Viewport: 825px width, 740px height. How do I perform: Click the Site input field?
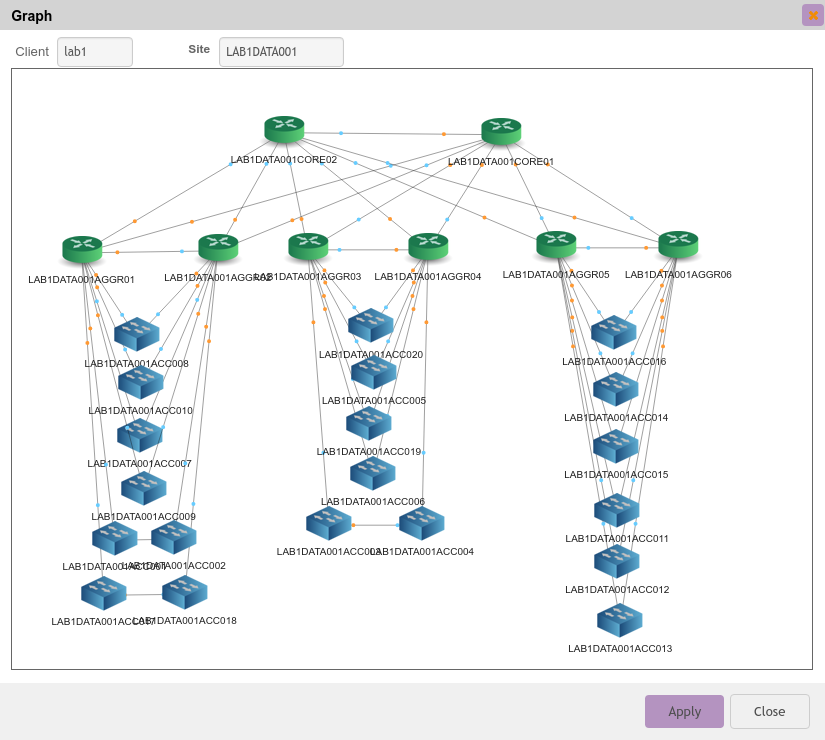click(x=281, y=52)
